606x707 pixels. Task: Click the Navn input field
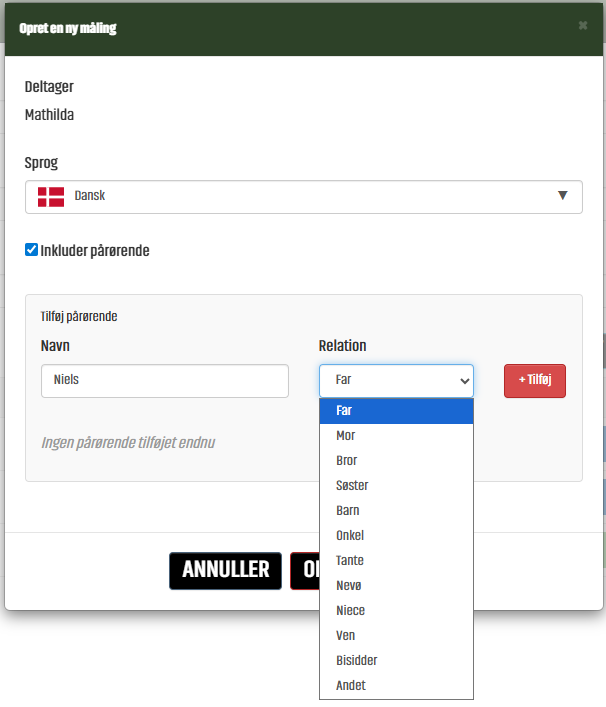coord(164,380)
